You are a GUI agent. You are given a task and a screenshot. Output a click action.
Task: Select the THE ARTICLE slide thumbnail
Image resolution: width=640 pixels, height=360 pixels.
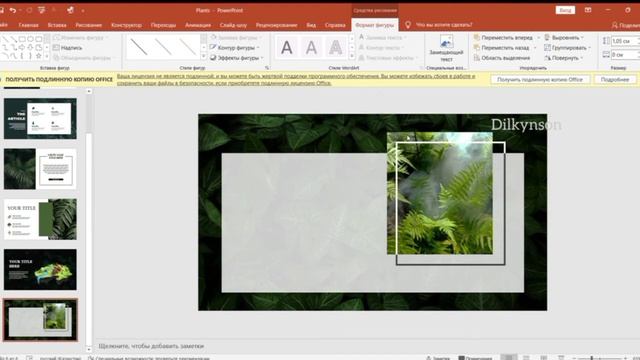40,118
